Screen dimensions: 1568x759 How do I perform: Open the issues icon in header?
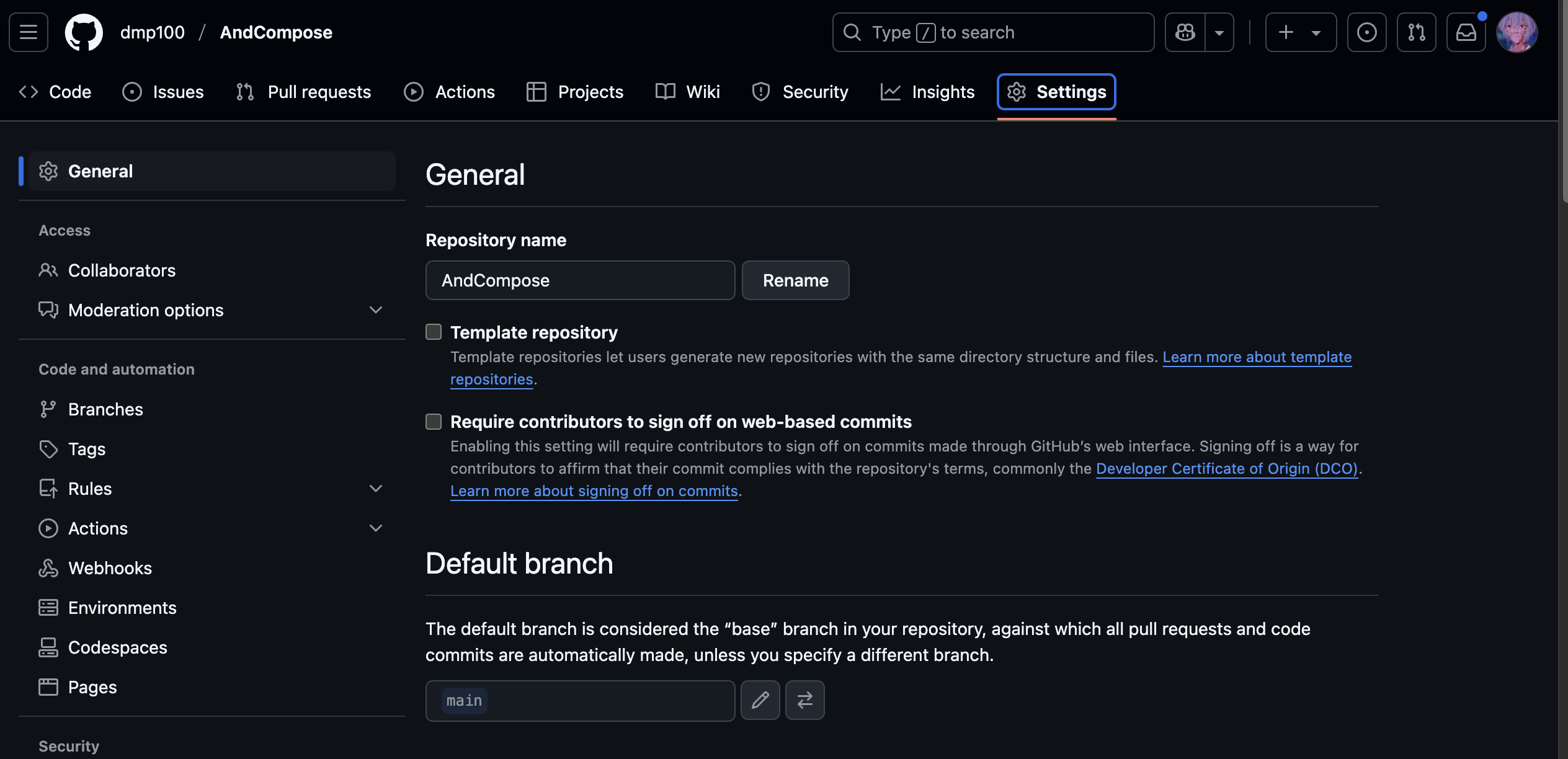click(1366, 32)
